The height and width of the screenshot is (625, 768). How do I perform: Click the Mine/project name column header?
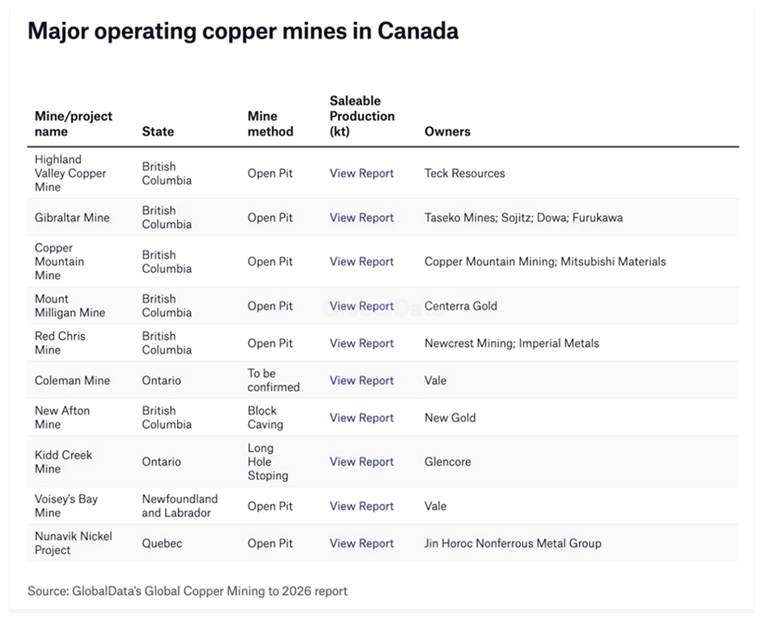point(73,123)
